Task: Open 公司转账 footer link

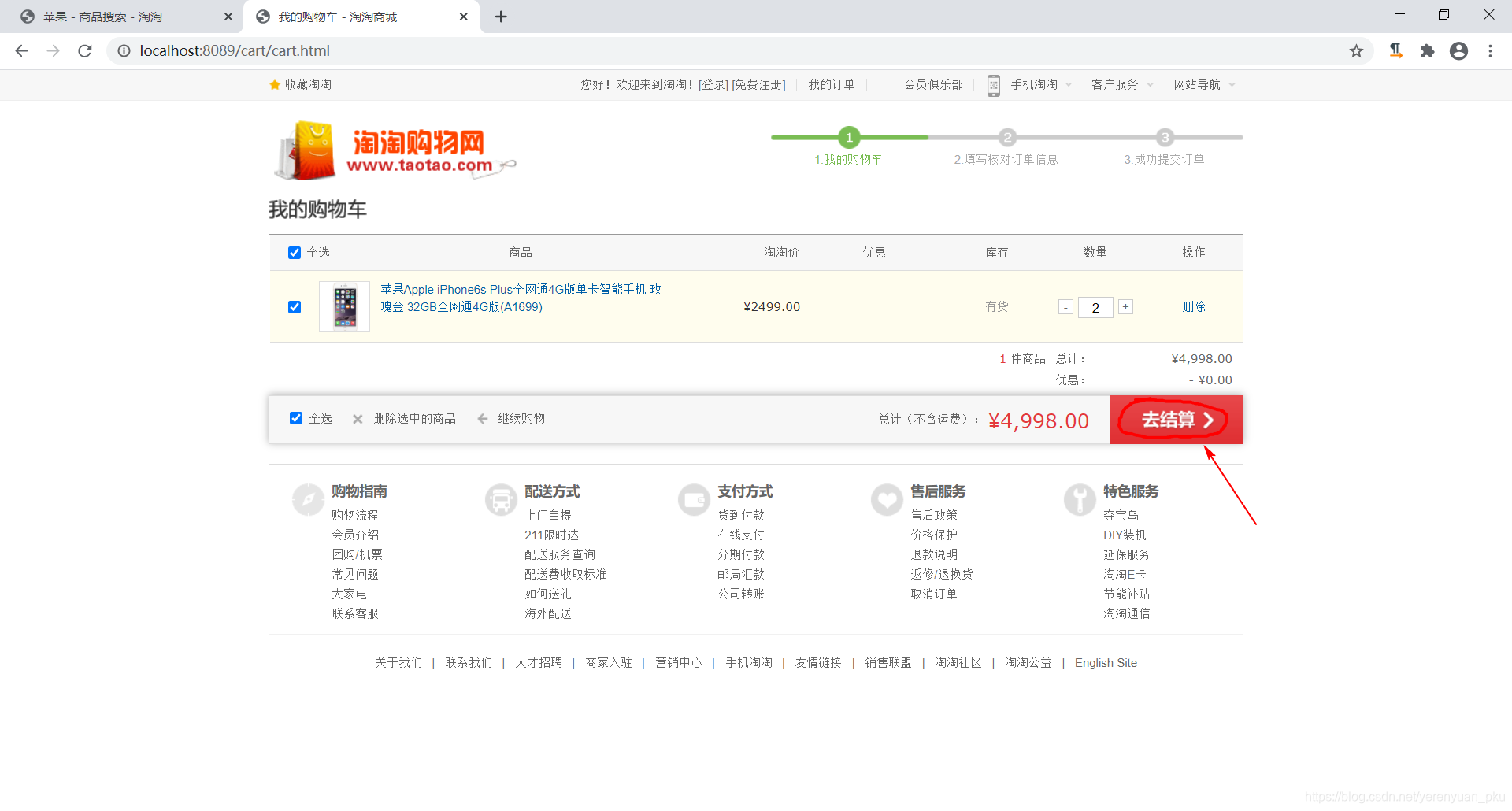Action: 741,594
